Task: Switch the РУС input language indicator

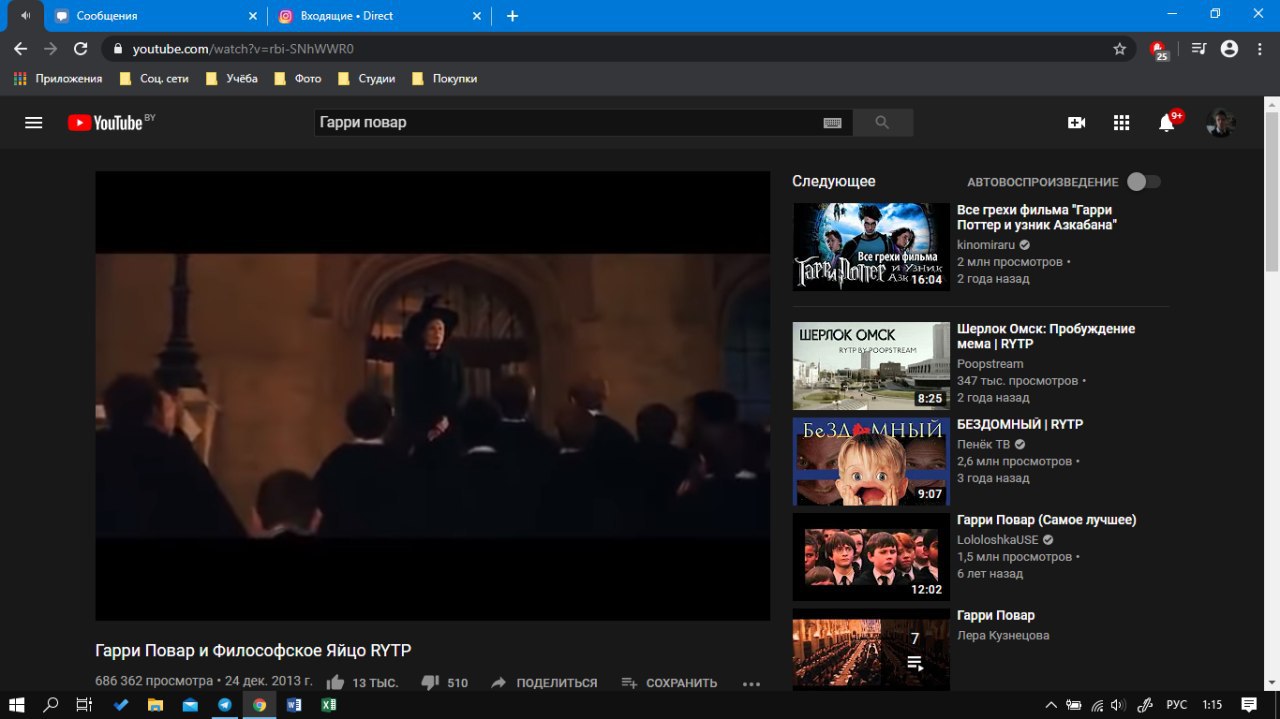Action: (x=1176, y=704)
